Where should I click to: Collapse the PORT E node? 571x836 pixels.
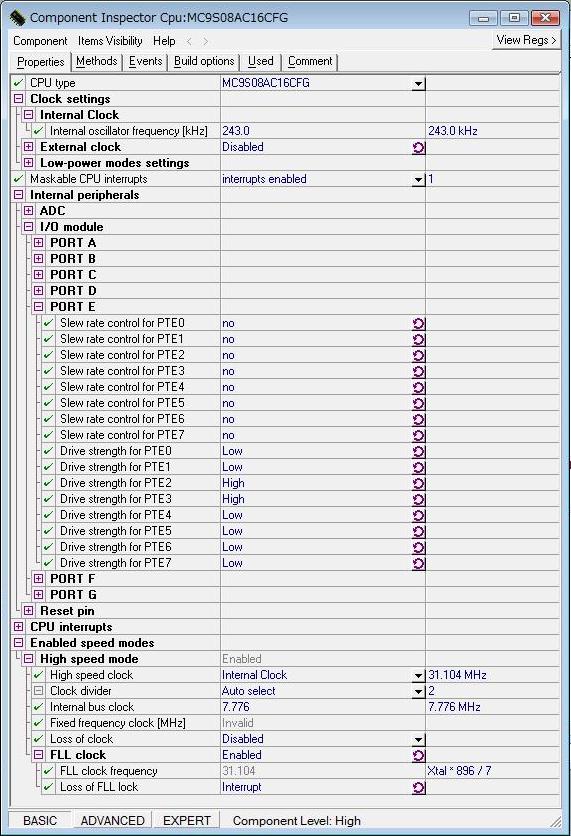point(38,307)
